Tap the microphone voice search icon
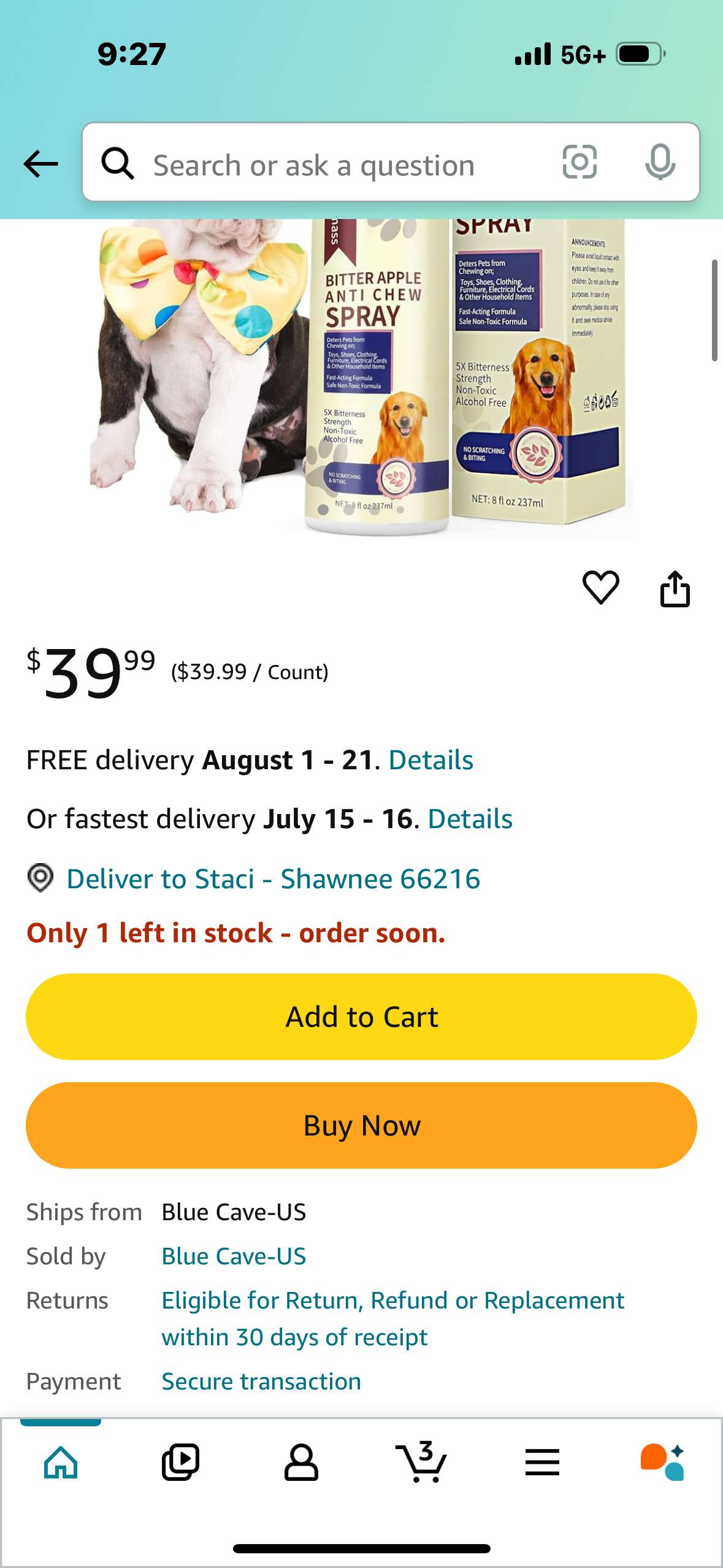 click(660, 162)
